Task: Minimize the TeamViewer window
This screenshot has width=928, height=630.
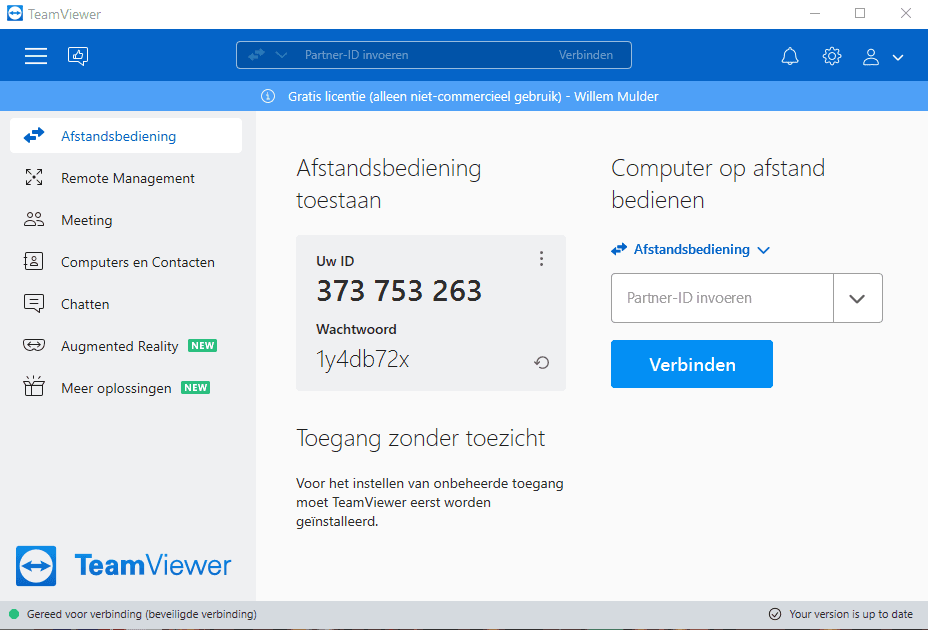Action: [x=815, y=13]
